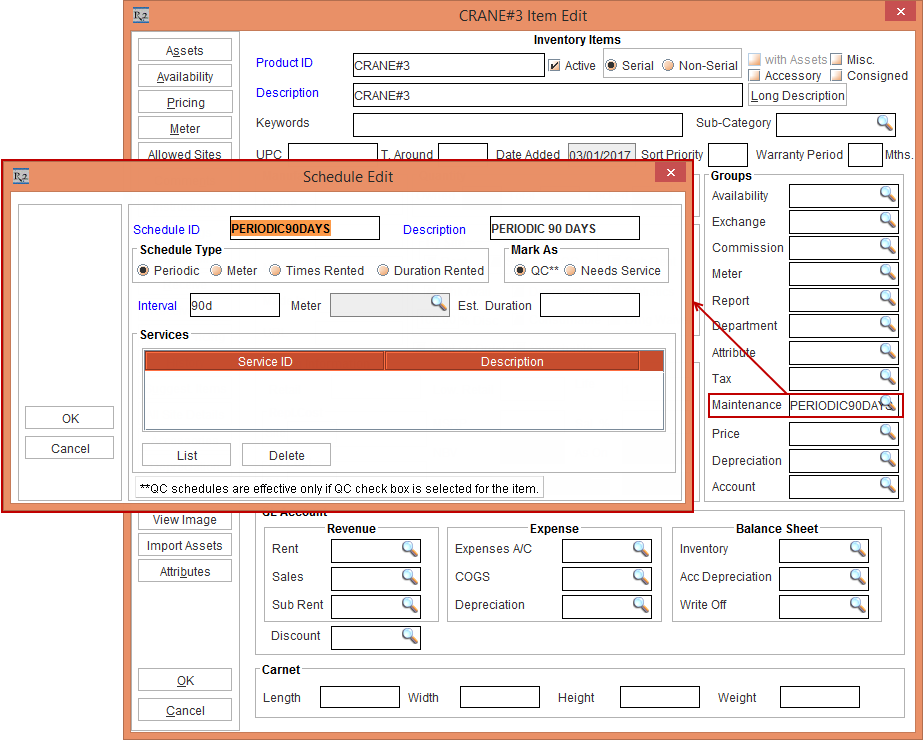Click into the Interval input field
The width and height of the screenshot is (923, 740).
click(234, 306)
